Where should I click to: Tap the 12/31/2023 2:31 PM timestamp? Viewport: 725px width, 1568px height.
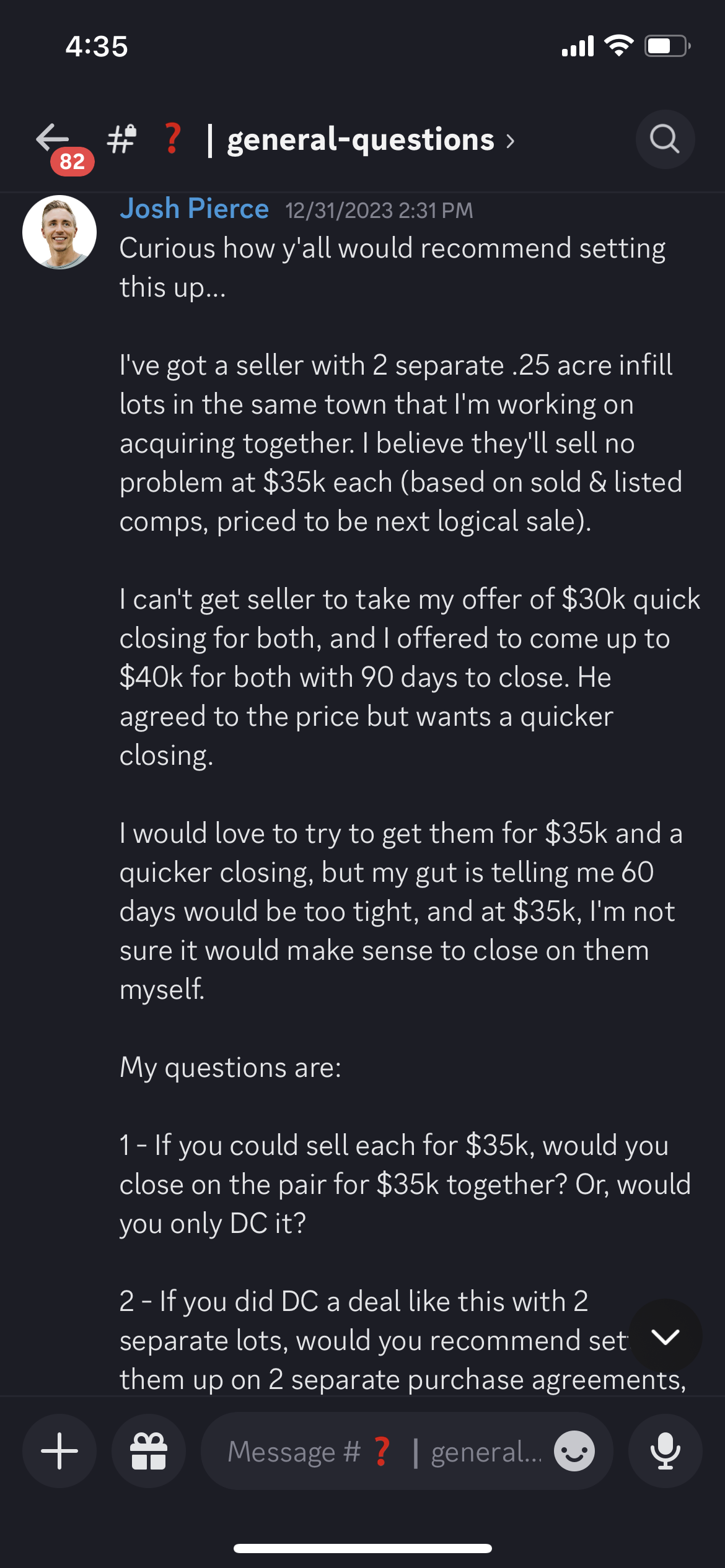click(379, 211)
